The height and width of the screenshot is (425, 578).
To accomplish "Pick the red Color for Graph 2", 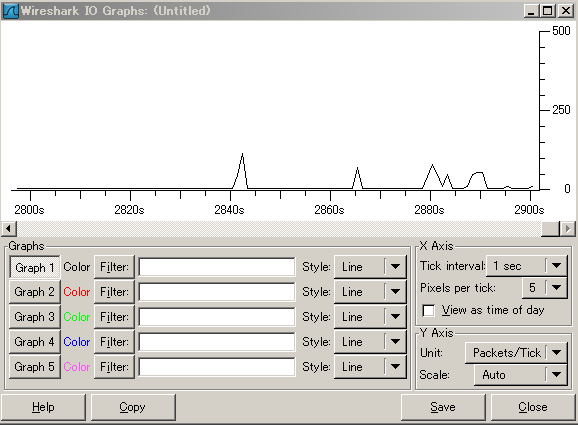I will 77,292.
